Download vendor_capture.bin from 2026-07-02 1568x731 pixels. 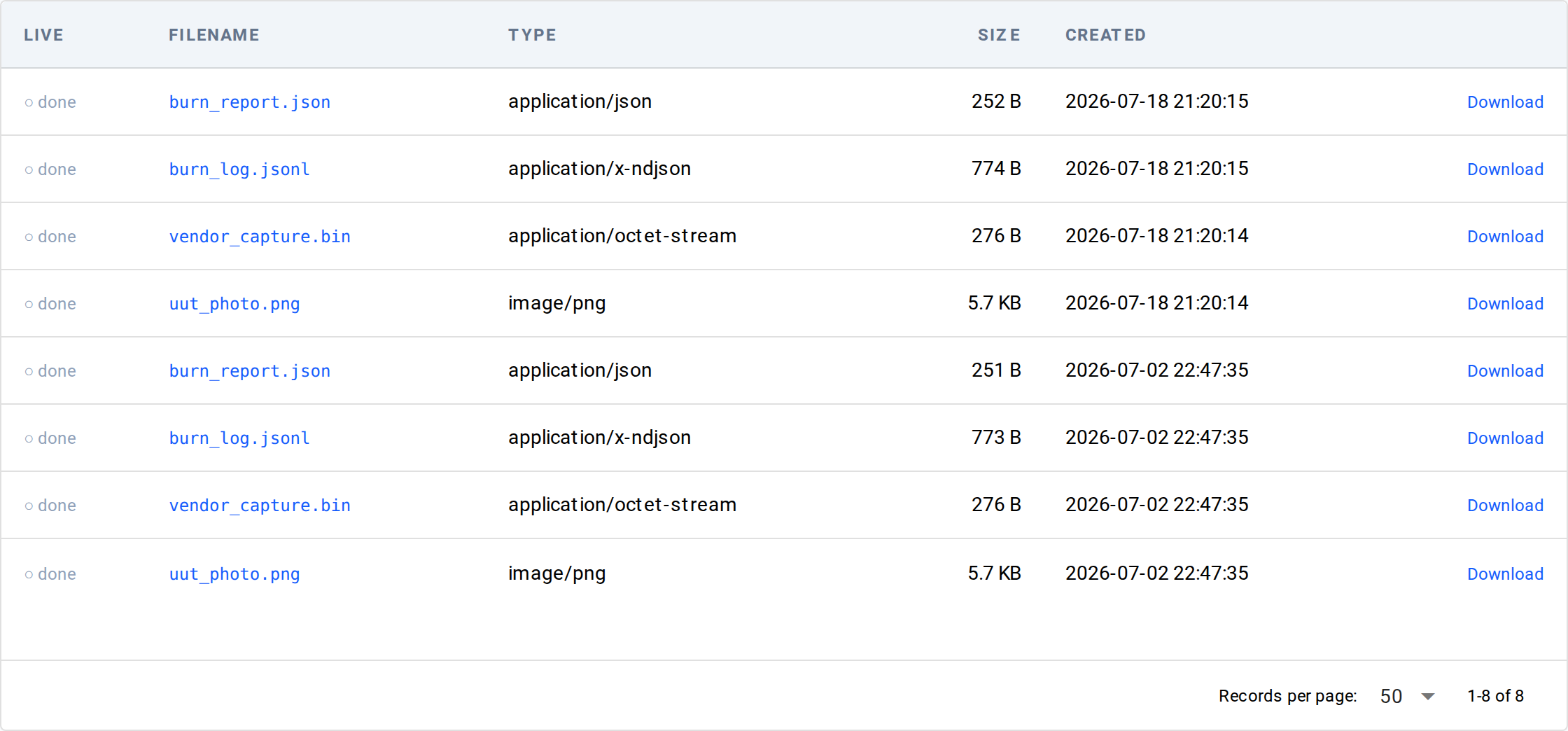[1505, 506]
